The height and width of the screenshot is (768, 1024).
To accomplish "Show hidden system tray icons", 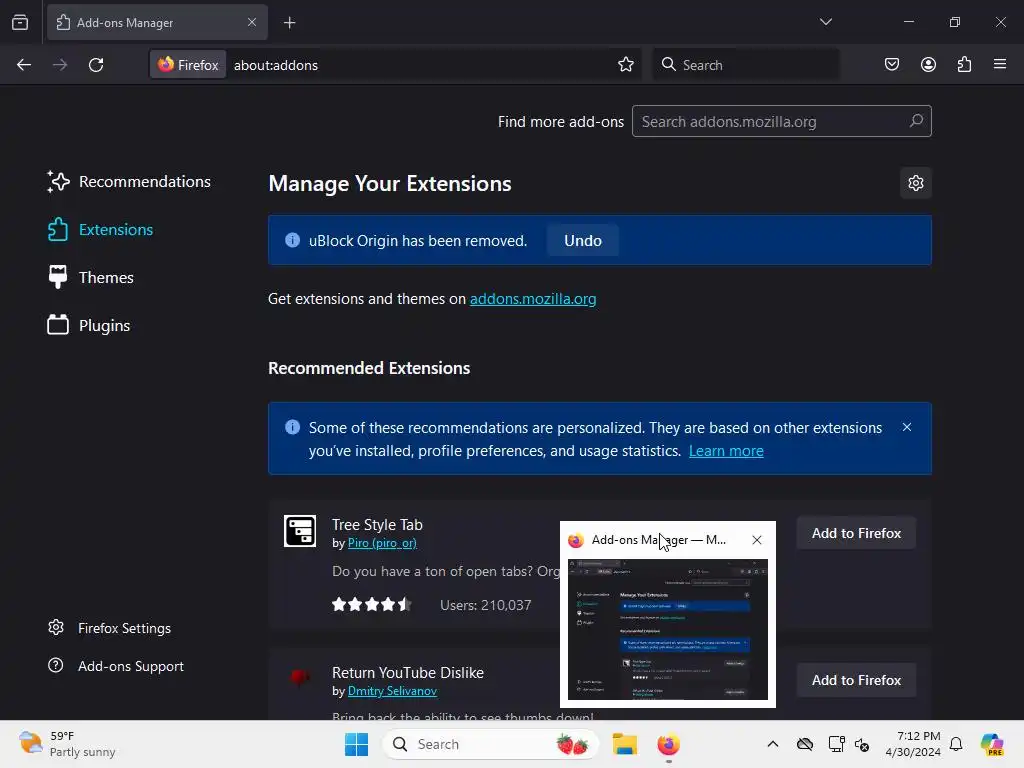I will point(773,744).
